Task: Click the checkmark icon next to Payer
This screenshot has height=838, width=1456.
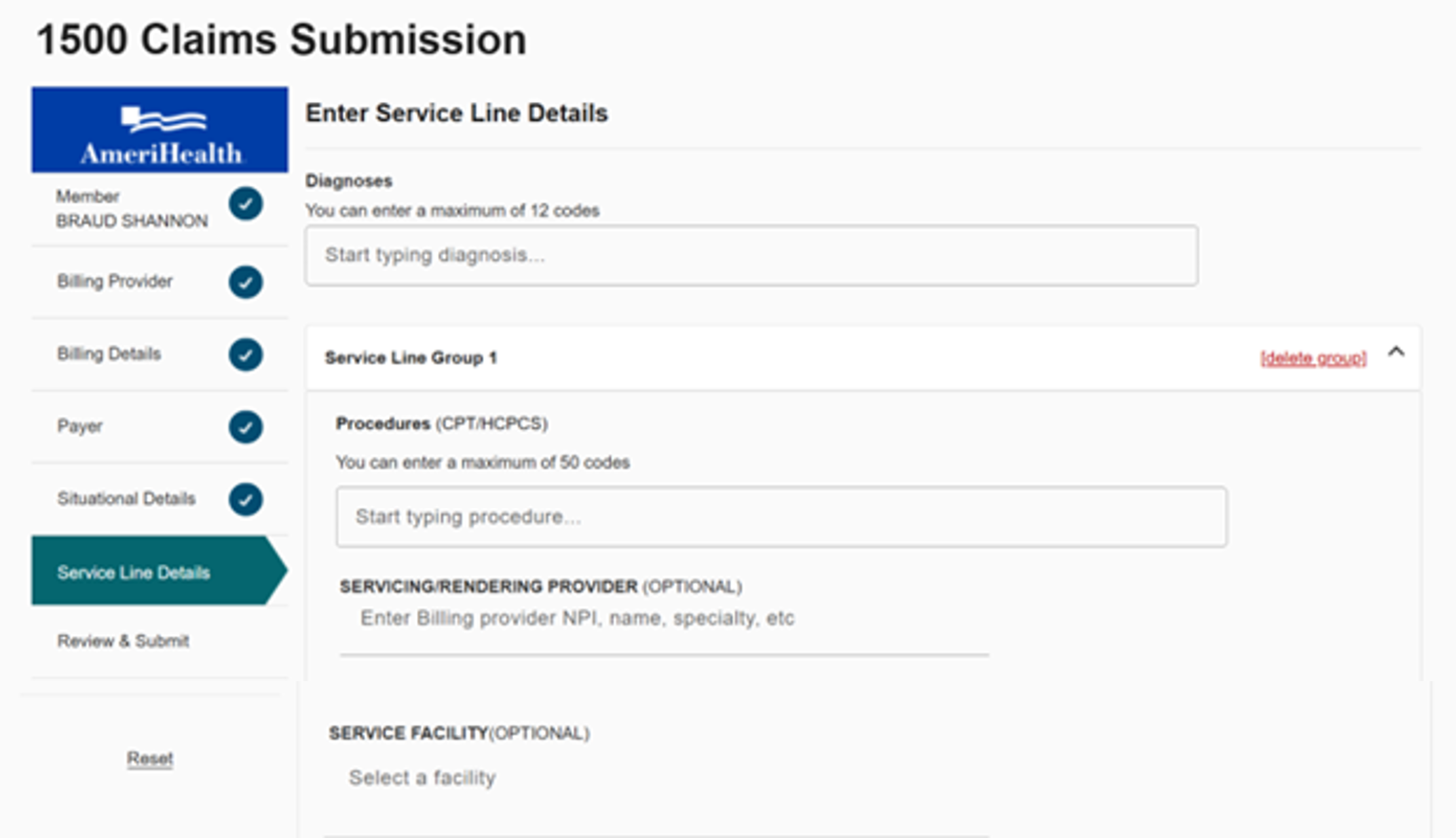Action: [x=246, y=427]
